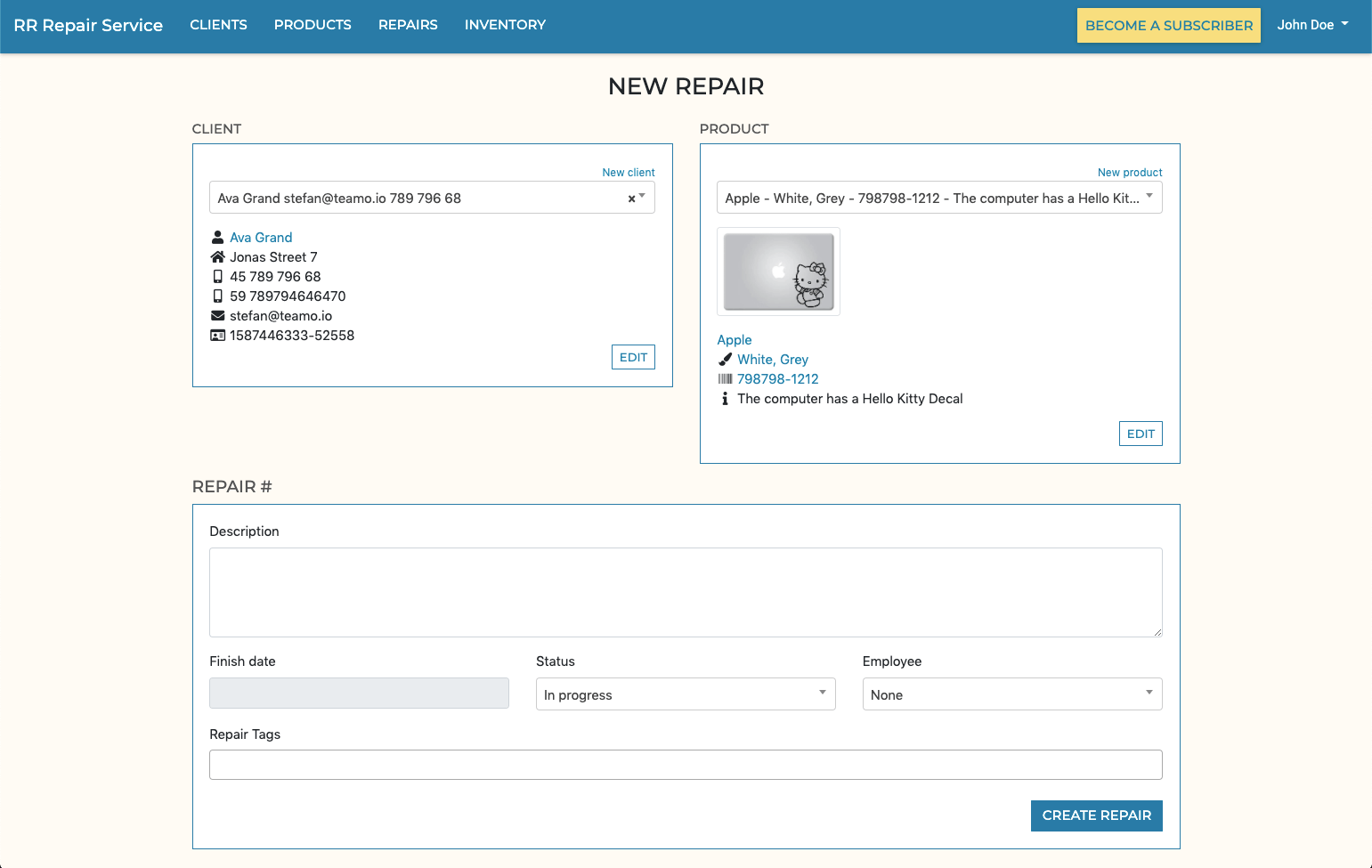Clear the selected client with the x control
1372x868 pixels.
tap(631, 198)
